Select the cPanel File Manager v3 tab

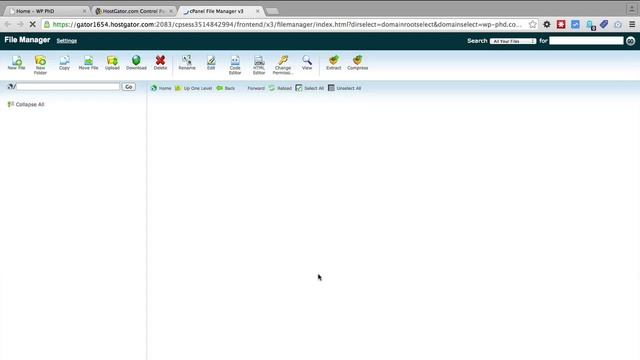coord(221,11)
